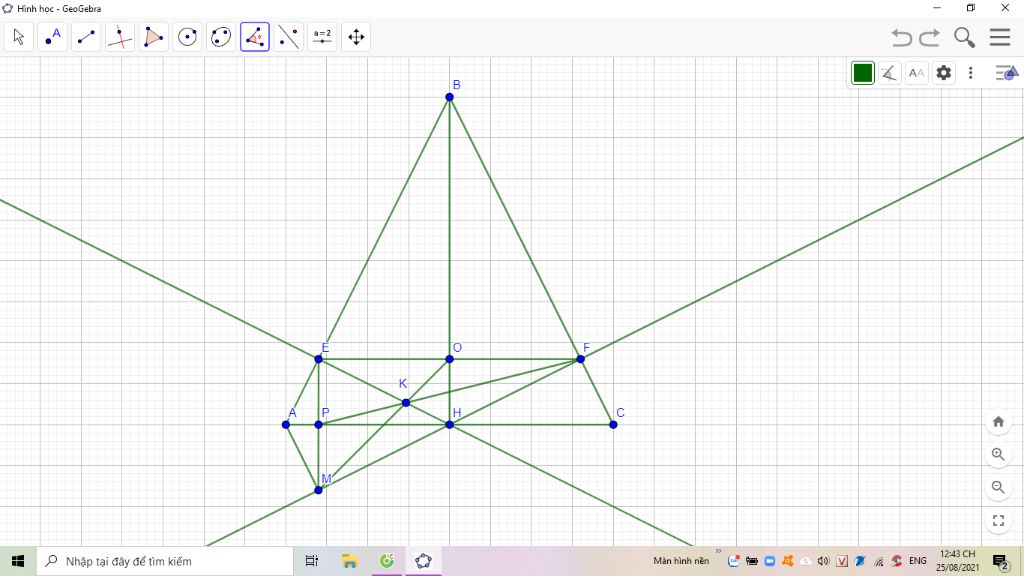This screenshot has height=576, width=1024.
Task: Open the AA label text size option
Action: pyautogui.click(x=916, y=73)
